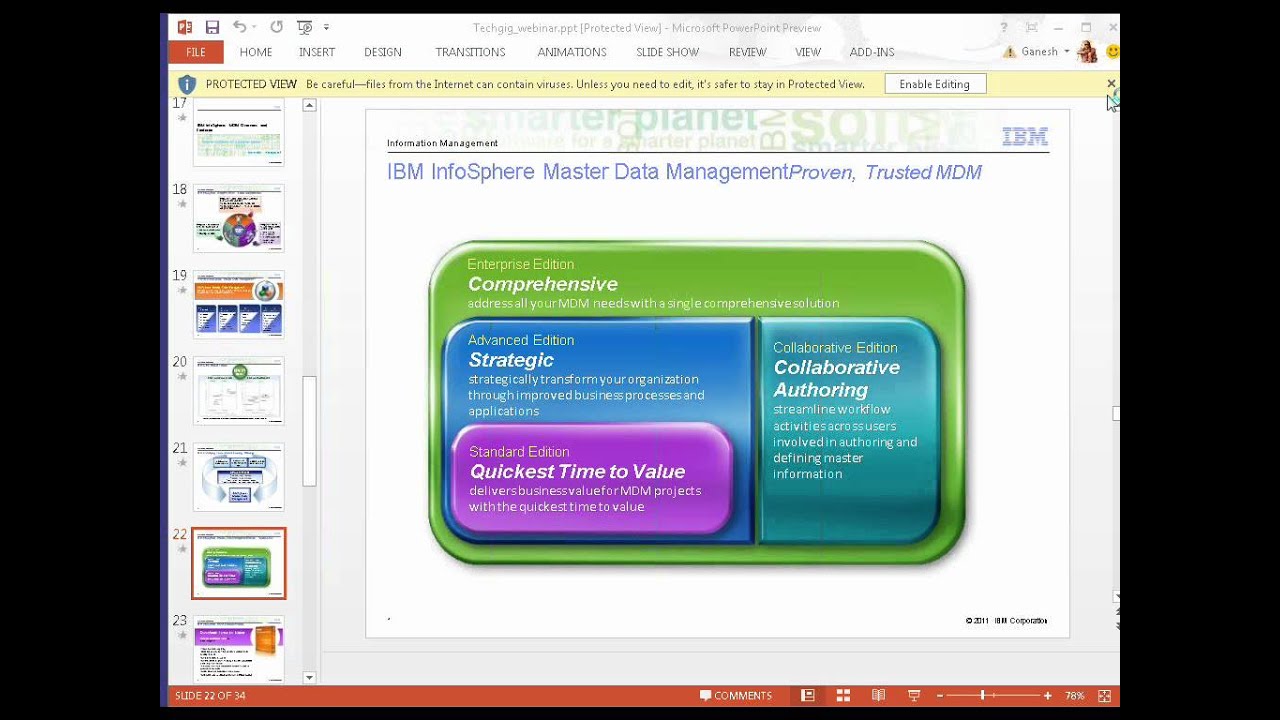Switch to Normal view icon

tap(808, 695)
